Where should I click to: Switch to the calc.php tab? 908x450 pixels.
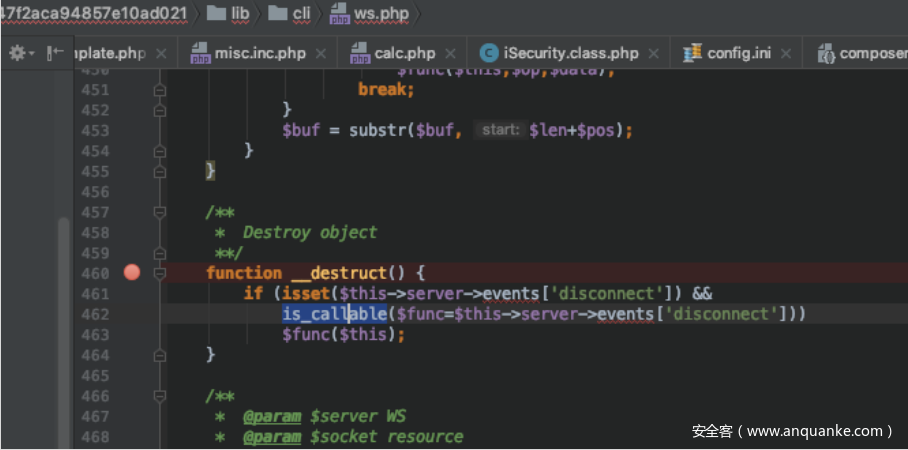click(x=405, y=53)
